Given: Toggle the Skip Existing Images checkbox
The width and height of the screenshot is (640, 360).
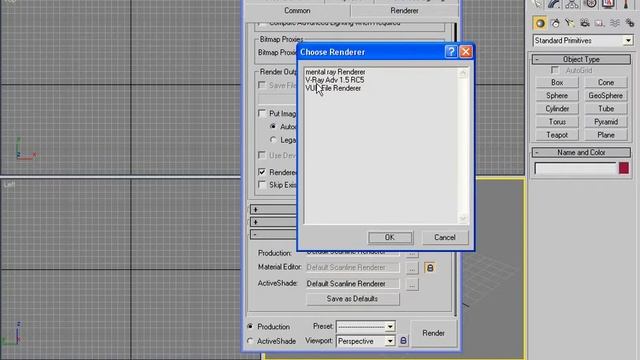Looking at the screenshot, I should (262, 184).
